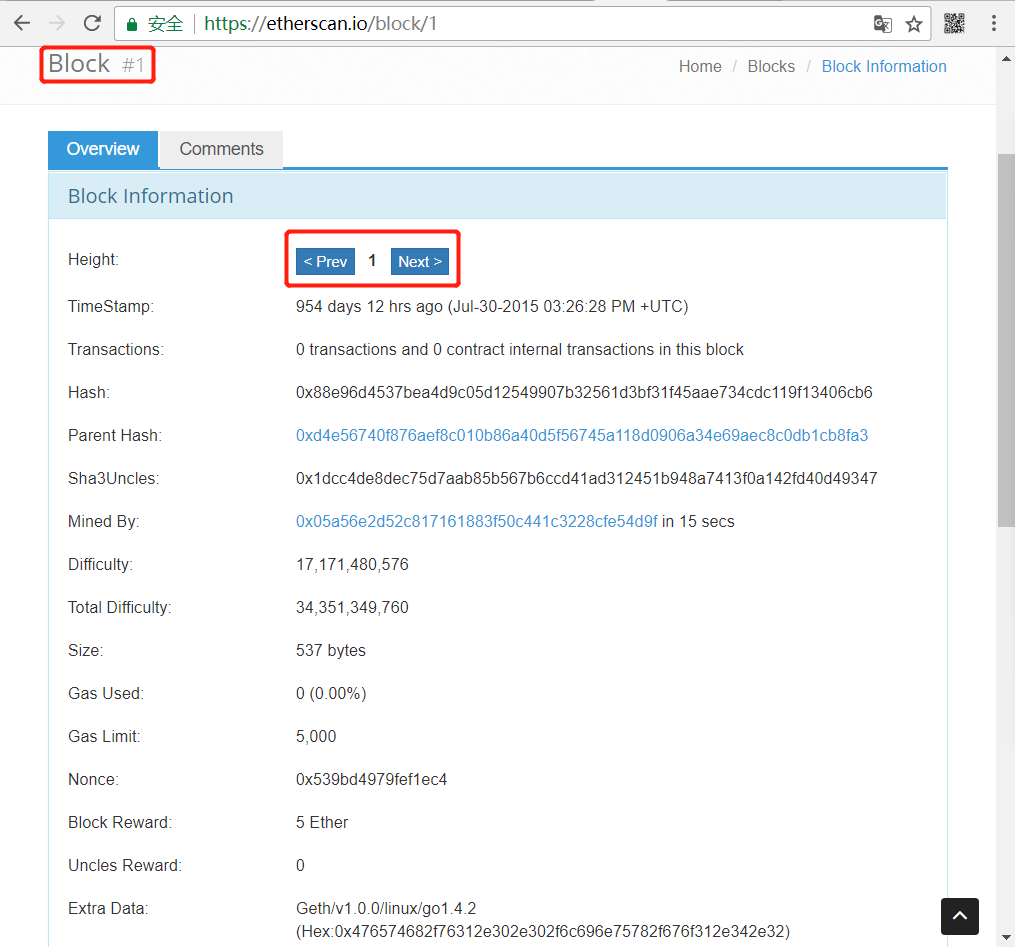Screen dimensions: 1015x947
Task: Click the Nonce value 0x539bd4979fef1ec4
Action: coord(372,780)
